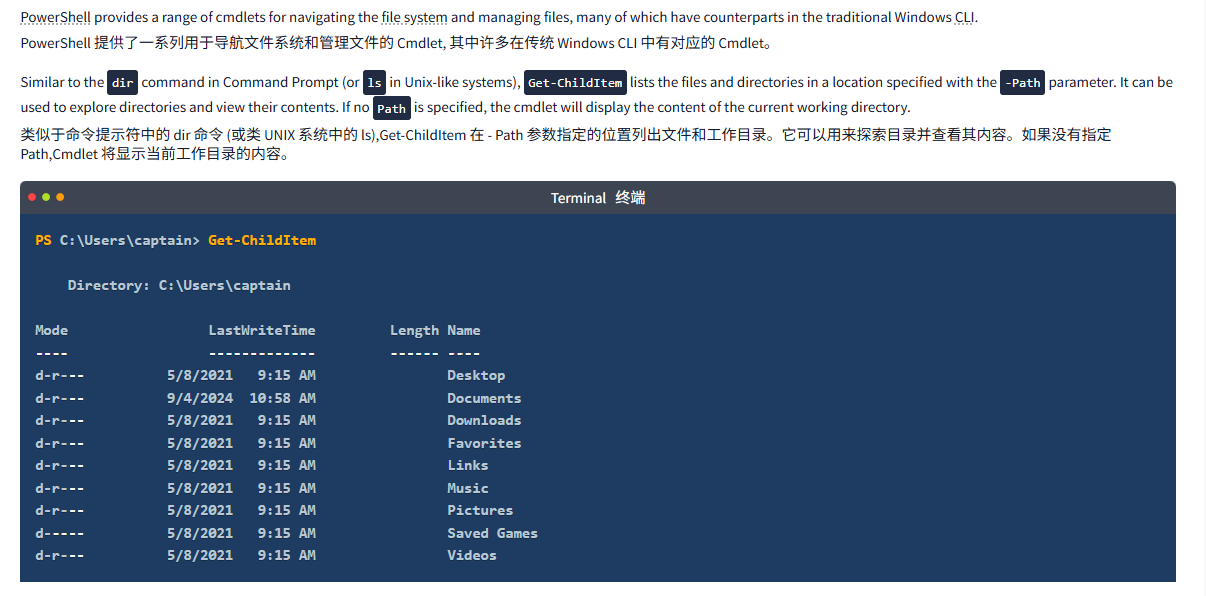Image resolution: width=1206 pixels, height=596 pixels.
Task: Open the dotted-underlined CLI term in the English sentence
Action: tap(962, 17)
